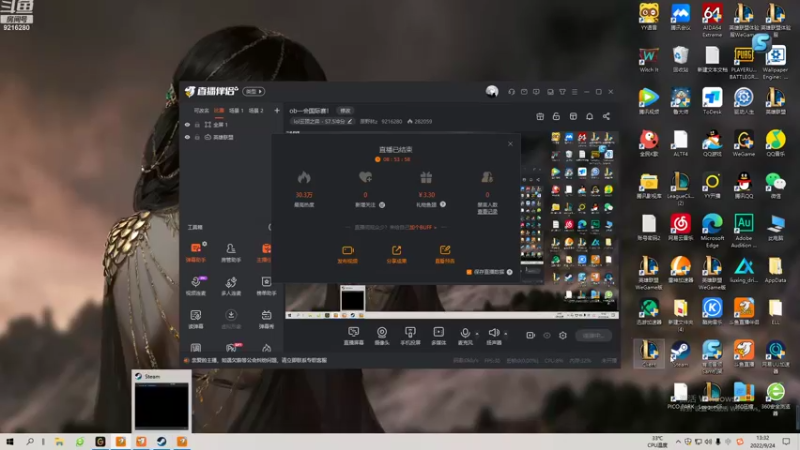This screenshot has width=800, height=450.
Task: Toggle the preview eye icon near settings gear
Action: [546, 335]
